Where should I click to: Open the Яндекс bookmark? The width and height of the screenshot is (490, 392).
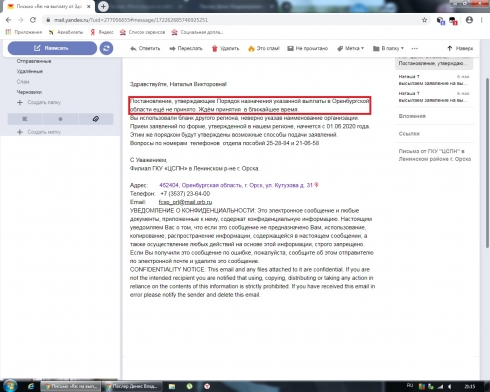tap(102, 32)
